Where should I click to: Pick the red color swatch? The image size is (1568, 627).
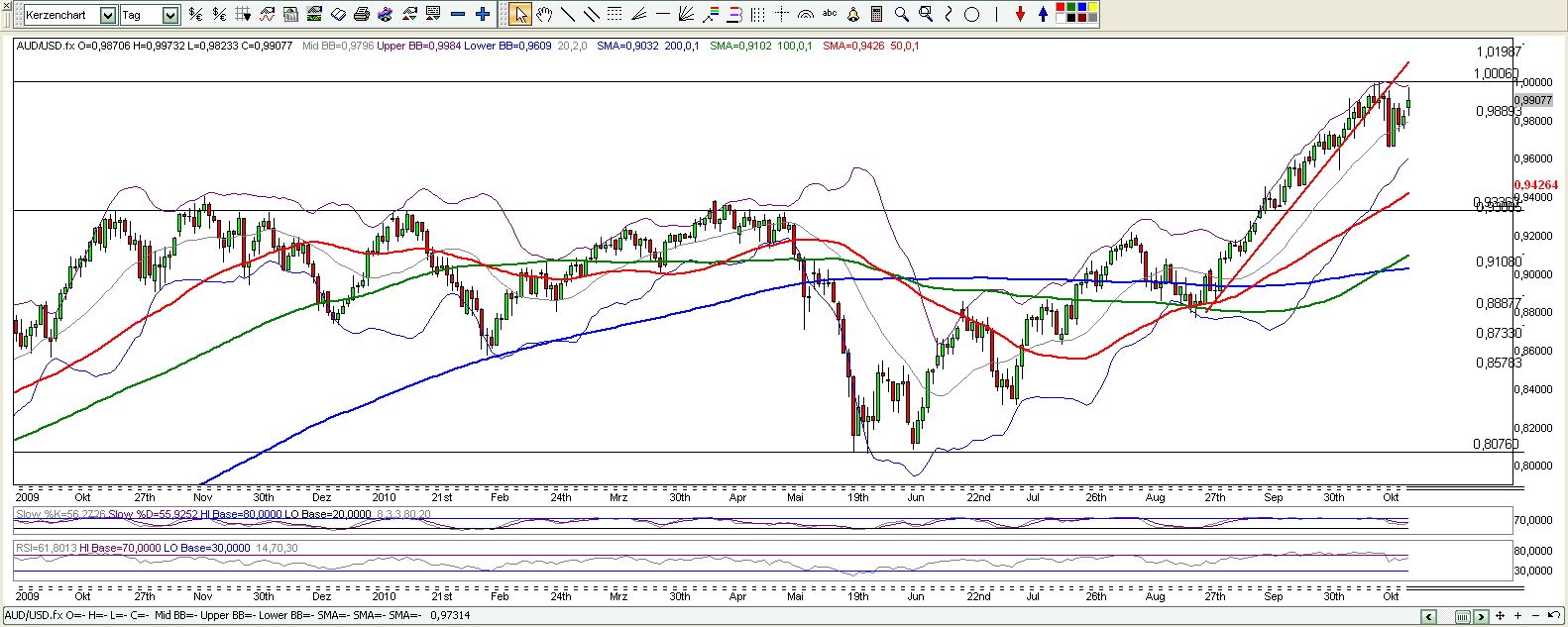[x=1060, y=7]
